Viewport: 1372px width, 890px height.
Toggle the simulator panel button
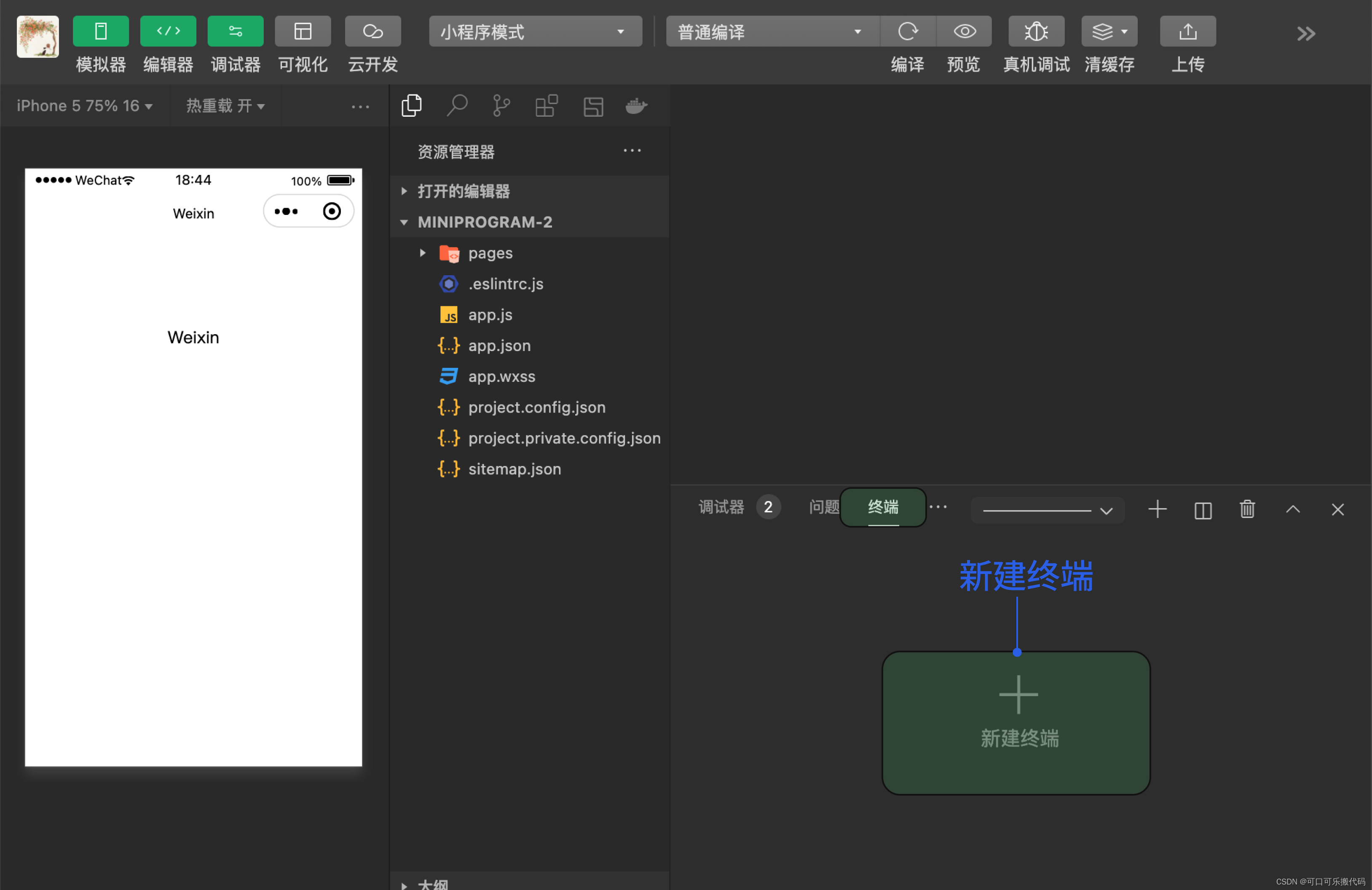101,32
